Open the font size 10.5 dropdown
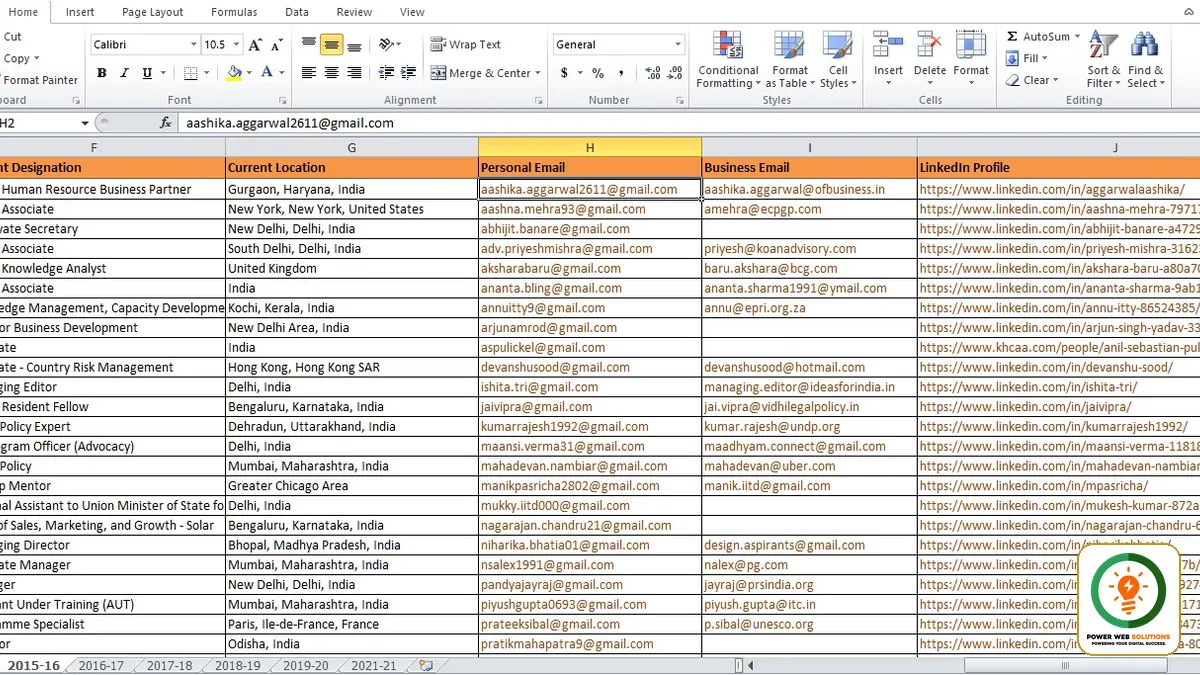Screen dimensions: 1200x675 click(237, 45)
